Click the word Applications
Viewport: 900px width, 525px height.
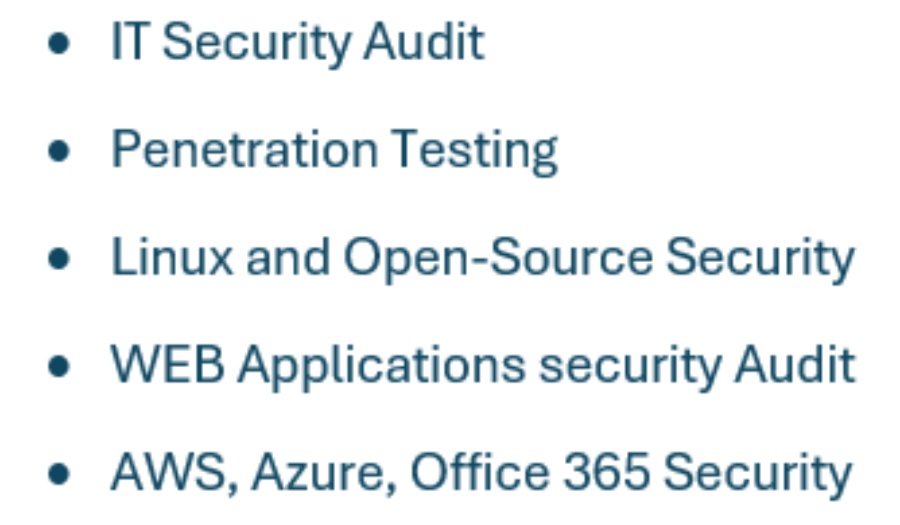click(382, 367)
